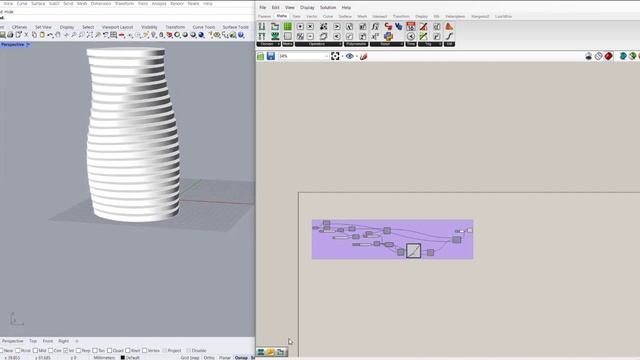Toggle Planar in Rhino status bar

click(225, 358)
